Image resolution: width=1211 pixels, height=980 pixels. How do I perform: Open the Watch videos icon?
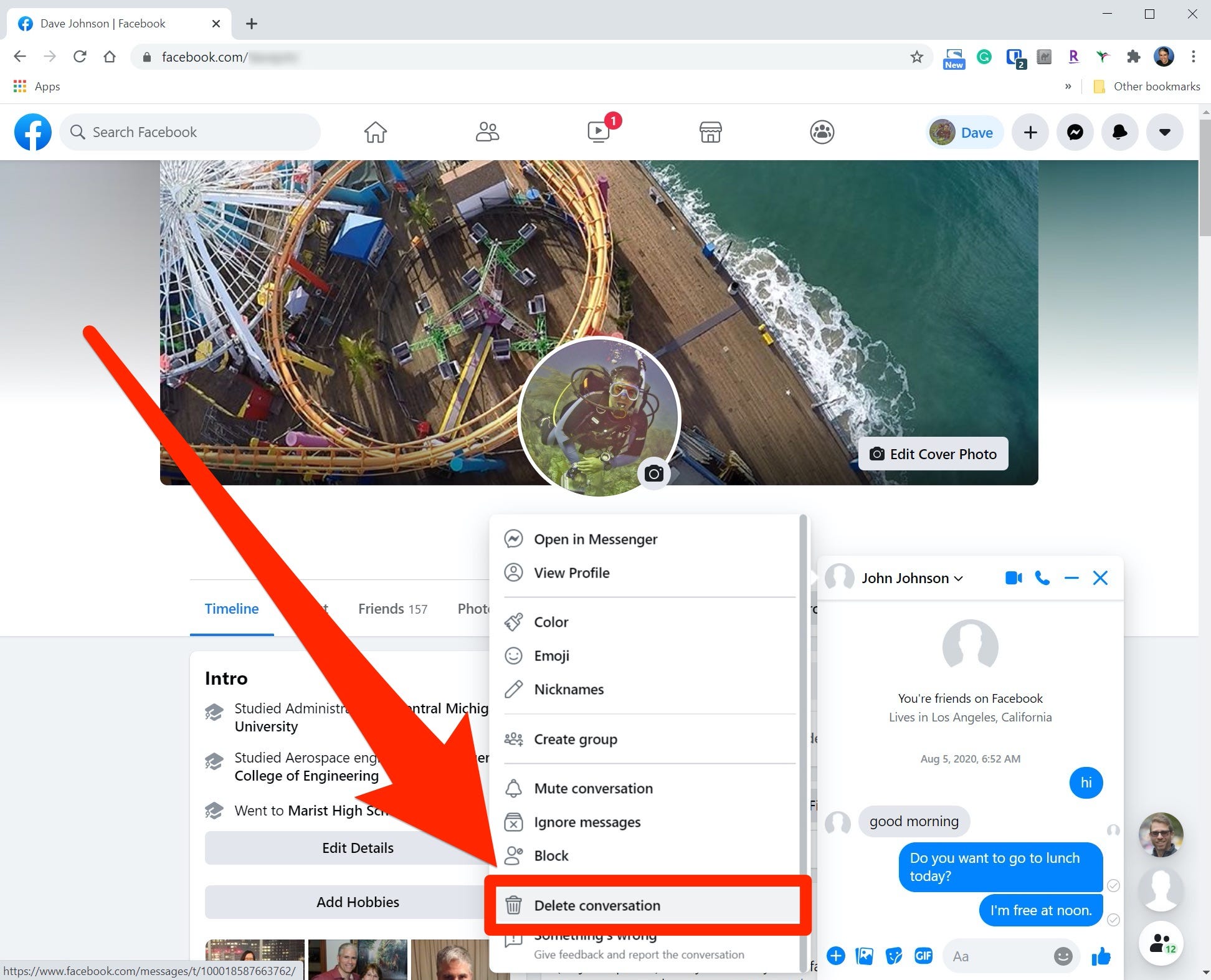point(598,132)
